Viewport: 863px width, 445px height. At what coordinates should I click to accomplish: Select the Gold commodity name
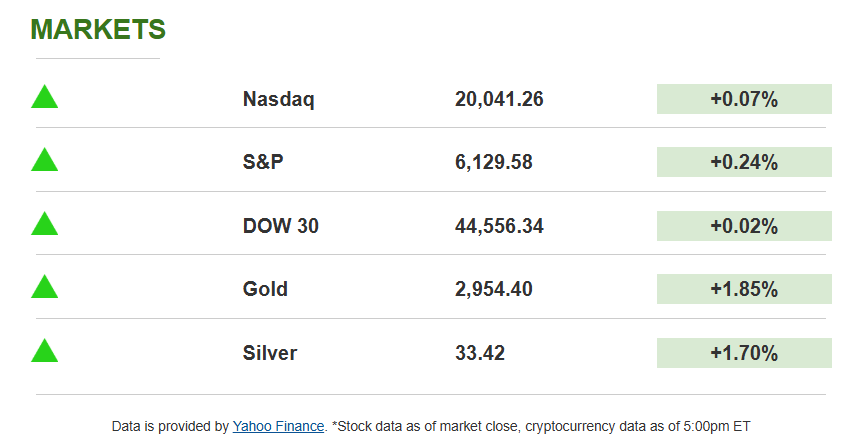click(x=265, y=289)
